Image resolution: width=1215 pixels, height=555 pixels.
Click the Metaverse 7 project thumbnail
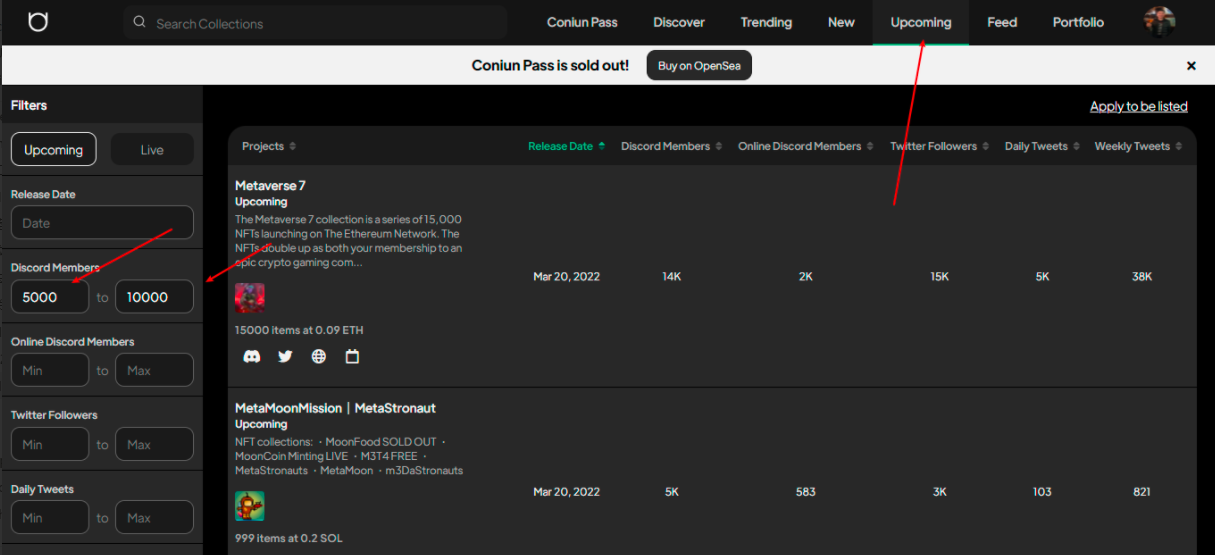(x=250, y=298)
